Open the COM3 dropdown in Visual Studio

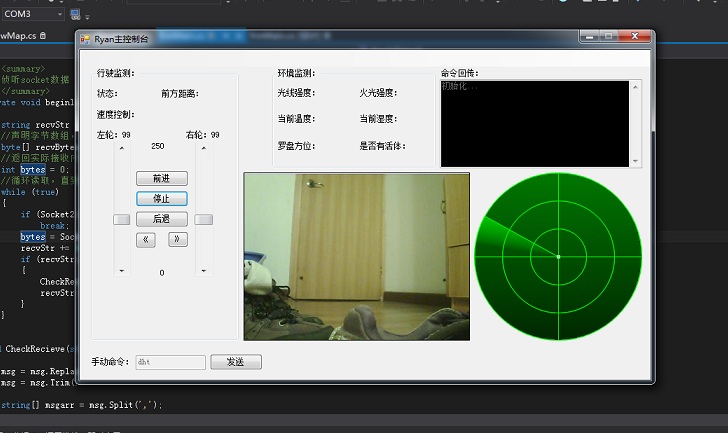pyautogui.click(x=33, y=14)
